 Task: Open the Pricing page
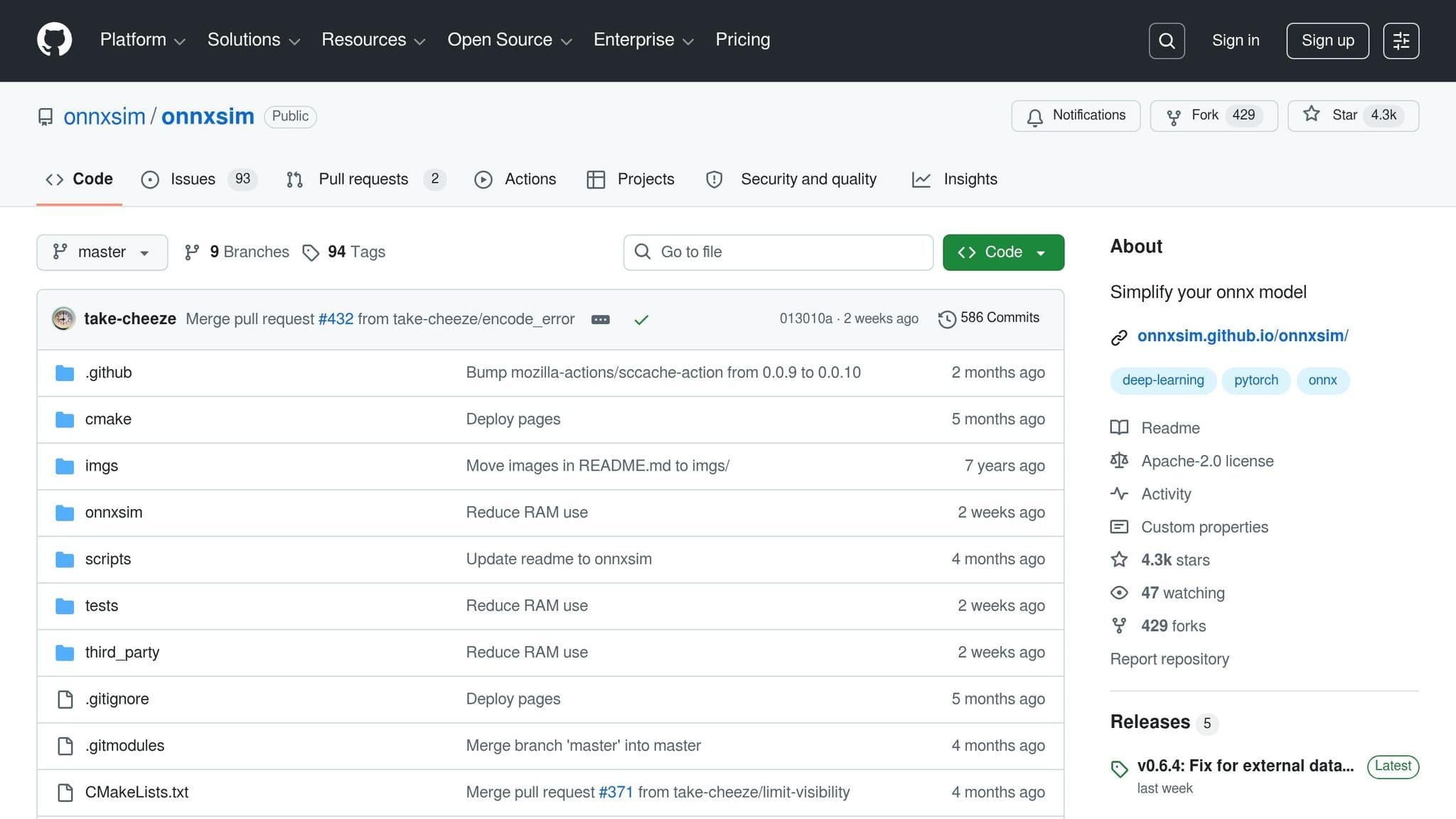click(x=742, y=40)
